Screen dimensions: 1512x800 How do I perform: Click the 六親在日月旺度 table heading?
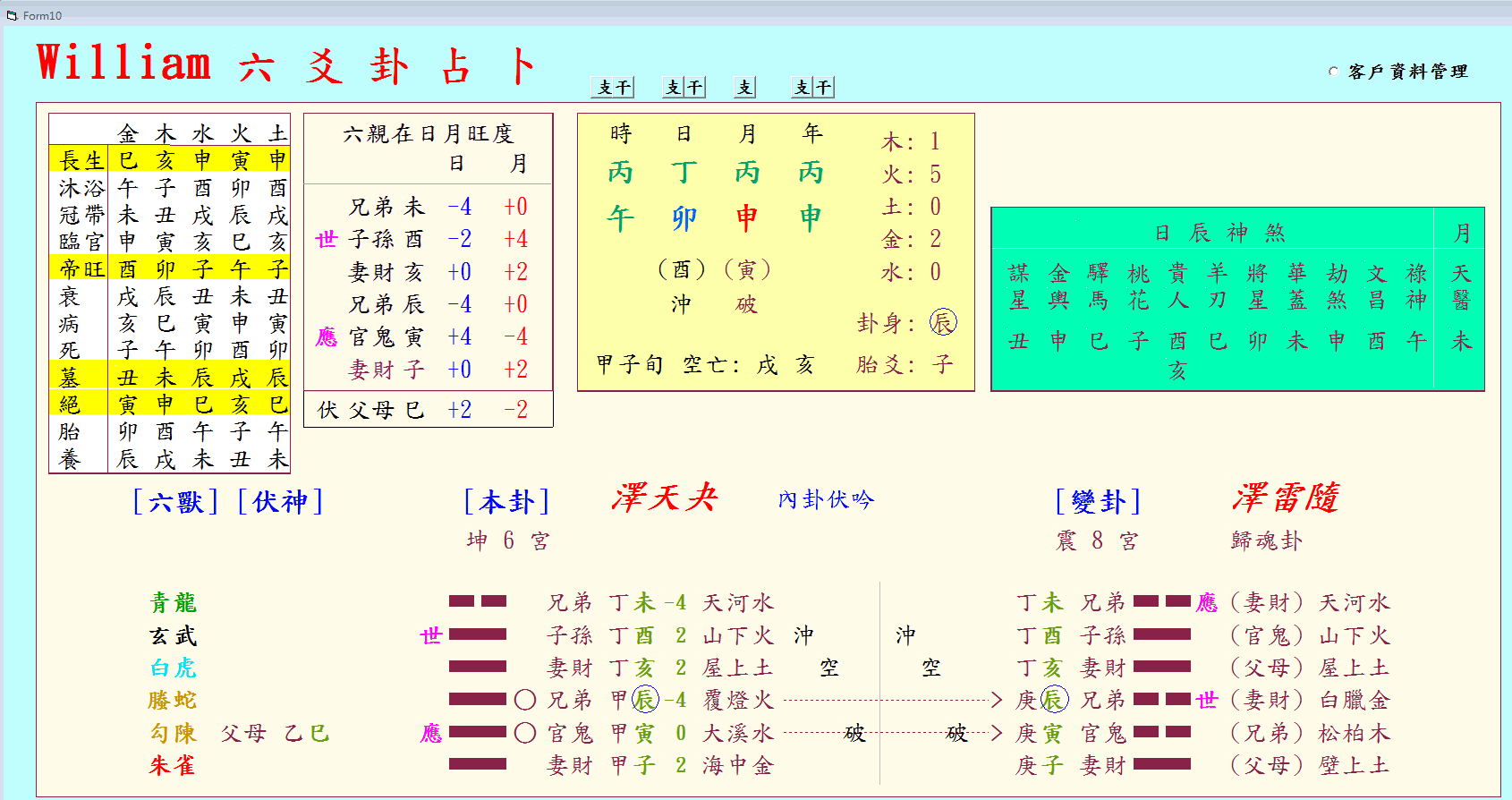click(429, 133)
